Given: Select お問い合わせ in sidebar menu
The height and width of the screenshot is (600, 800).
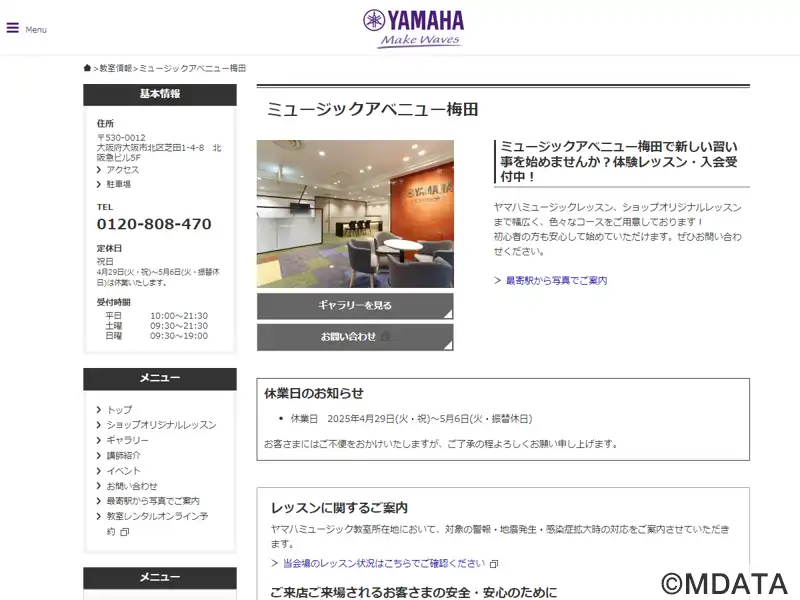Looking at the screenshot, I should pos(132,486).
